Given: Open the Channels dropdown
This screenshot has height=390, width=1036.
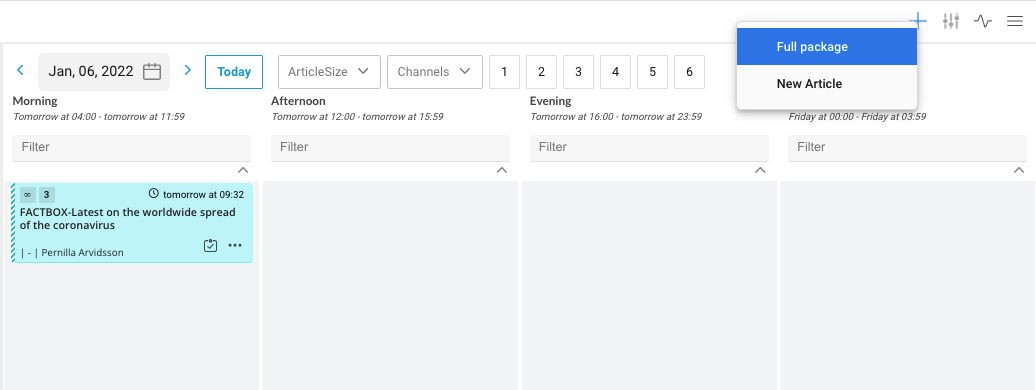Looking at the screenshot, I should (x=435, y=72).
